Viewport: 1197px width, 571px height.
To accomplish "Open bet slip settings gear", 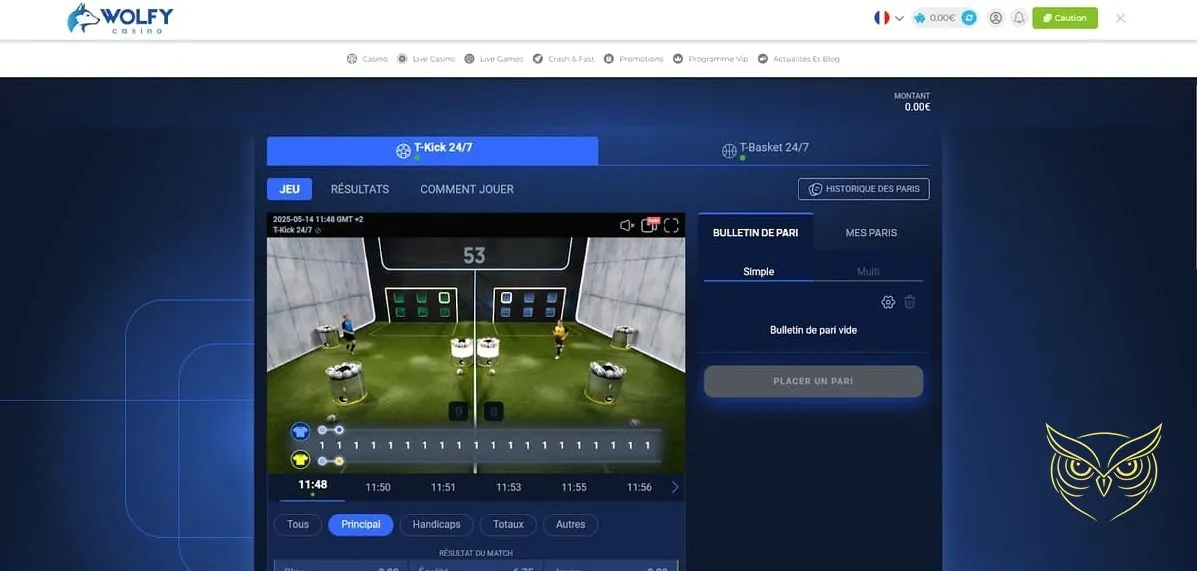I will click(x=887, y=302).
